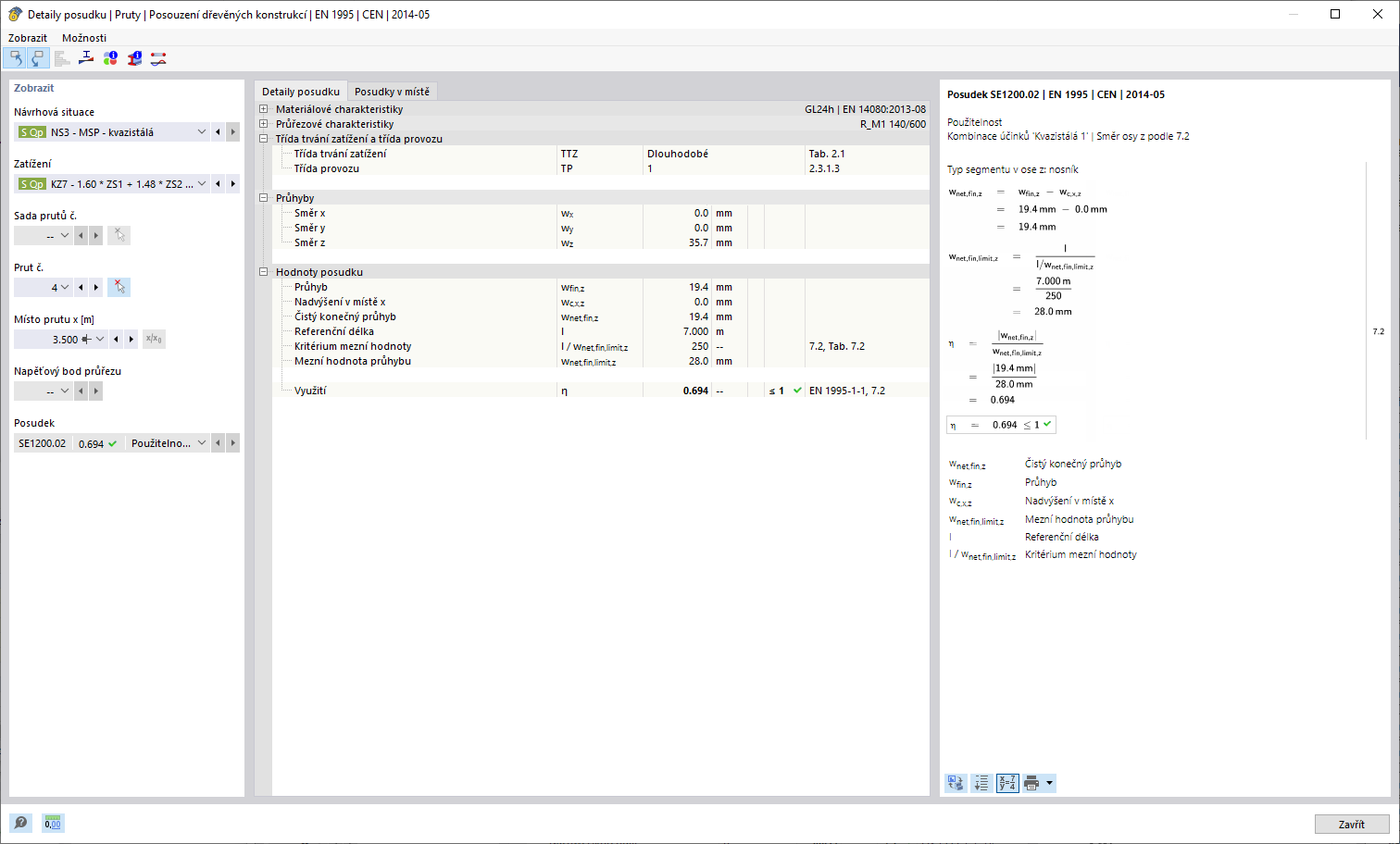Click the reference cell '7.2, Tab. 7.2'
This screenshot has width=1400, height=844.
837,346
